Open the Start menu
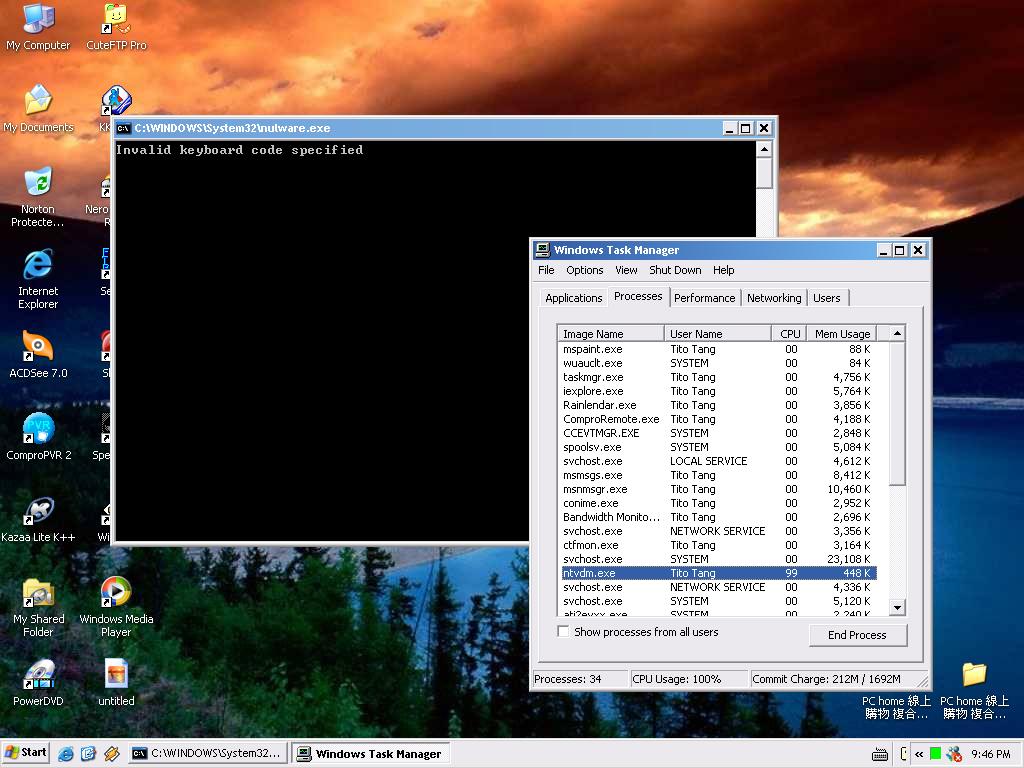The width and height of the screenshot is (1024, 768). coord(24,753)
